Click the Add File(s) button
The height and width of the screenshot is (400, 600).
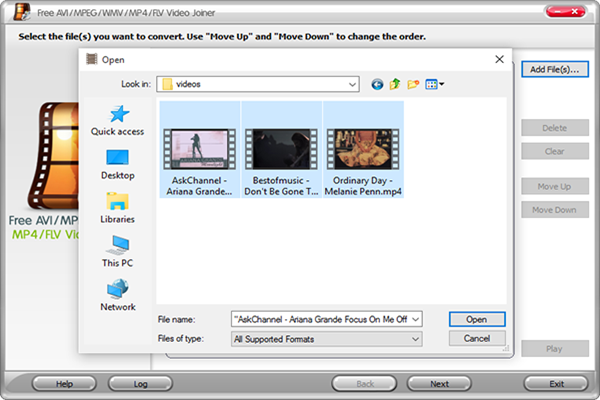click(554, 69)
